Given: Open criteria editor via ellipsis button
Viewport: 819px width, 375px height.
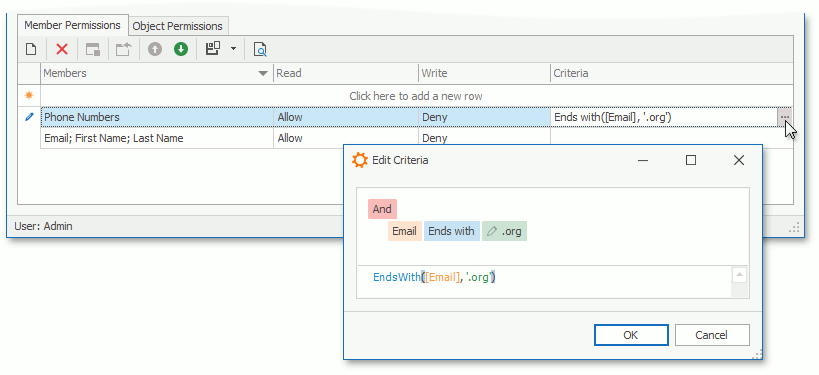Looking at the screenshot, I should pos(785,117).
